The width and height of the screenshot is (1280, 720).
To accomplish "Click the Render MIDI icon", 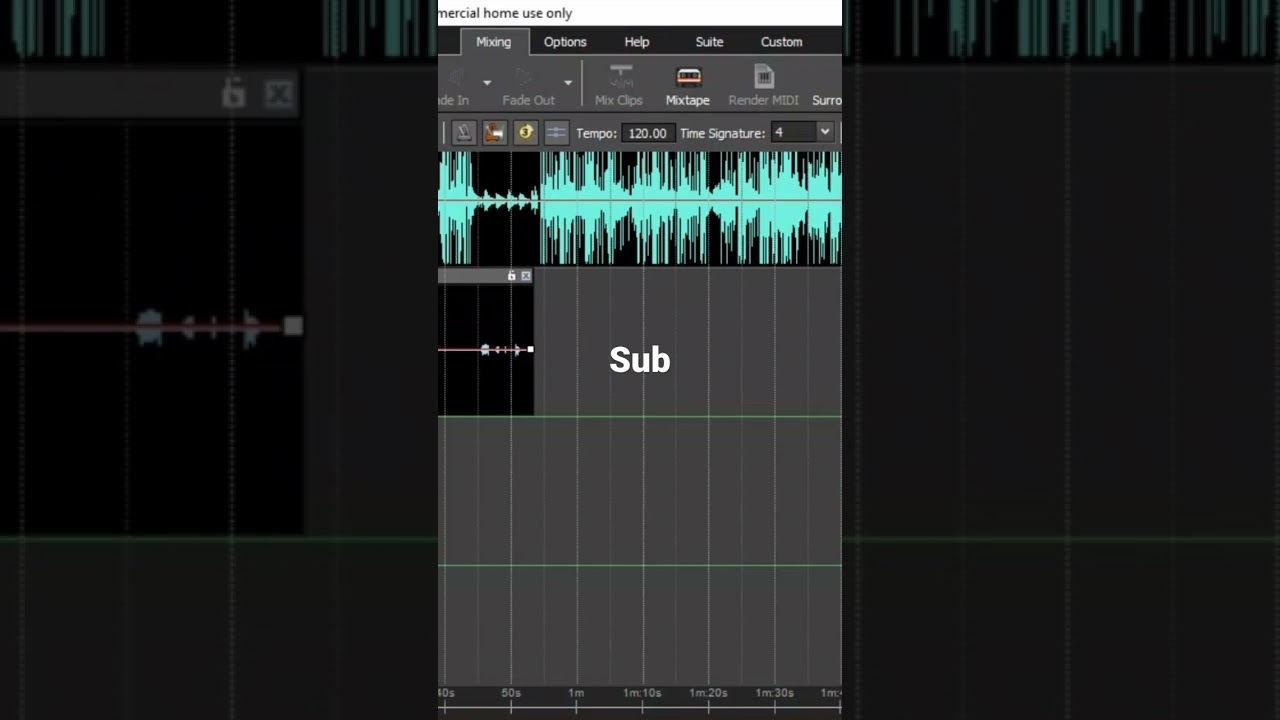I will click(764, 77).
